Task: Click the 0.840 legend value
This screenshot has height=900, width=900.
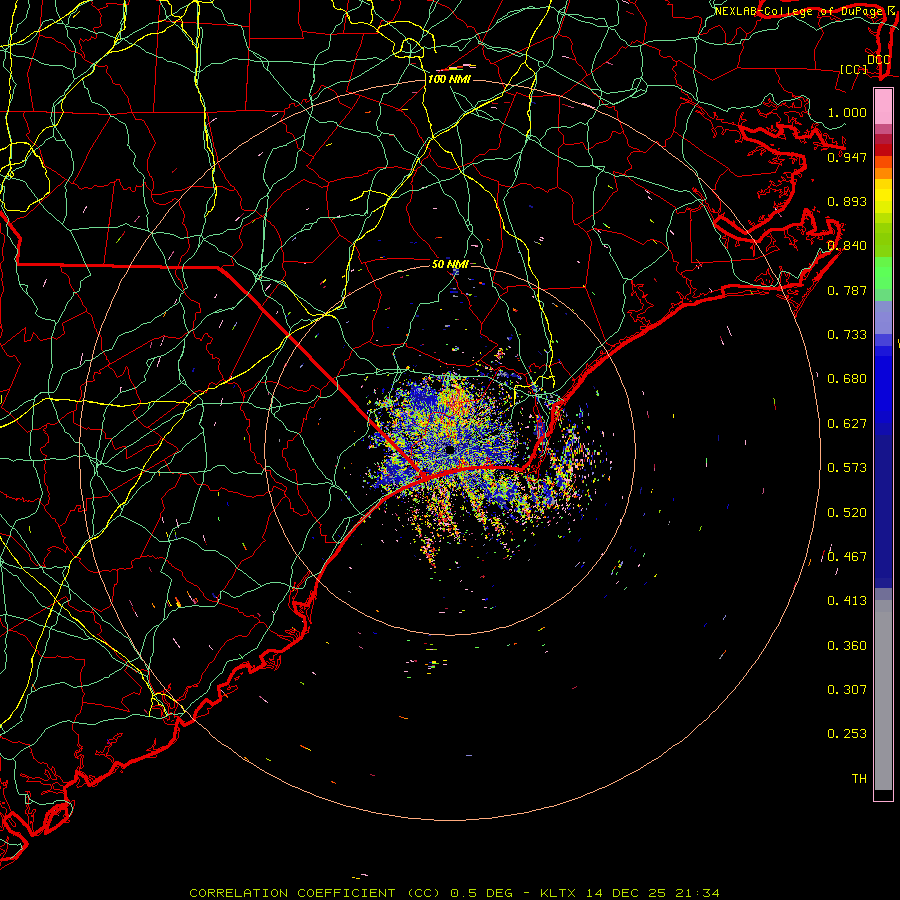Action: click(x=847, y=246)
